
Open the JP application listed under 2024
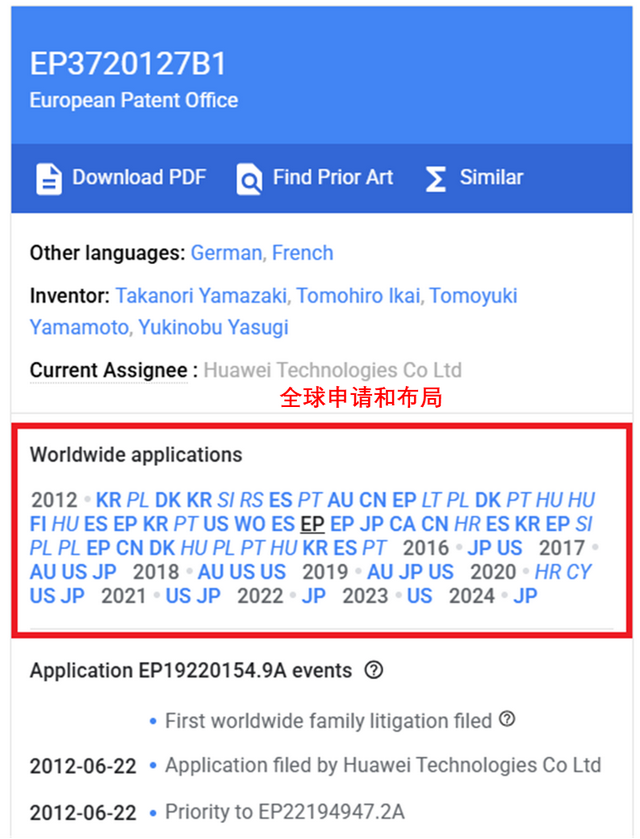(x=525, y=596)
